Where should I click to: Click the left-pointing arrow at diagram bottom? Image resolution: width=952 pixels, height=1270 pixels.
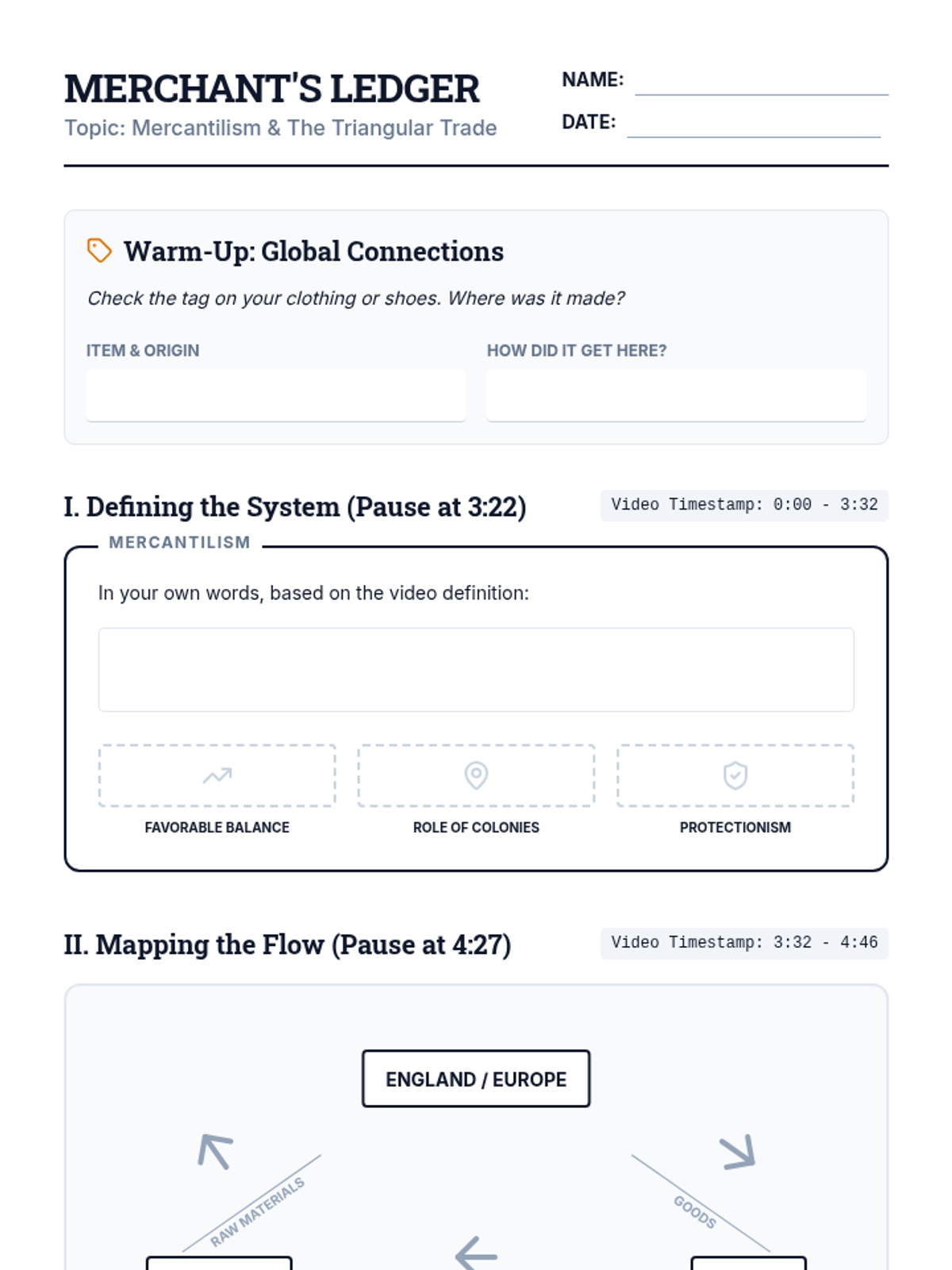pyautogui.click(x=476, y=1255)
